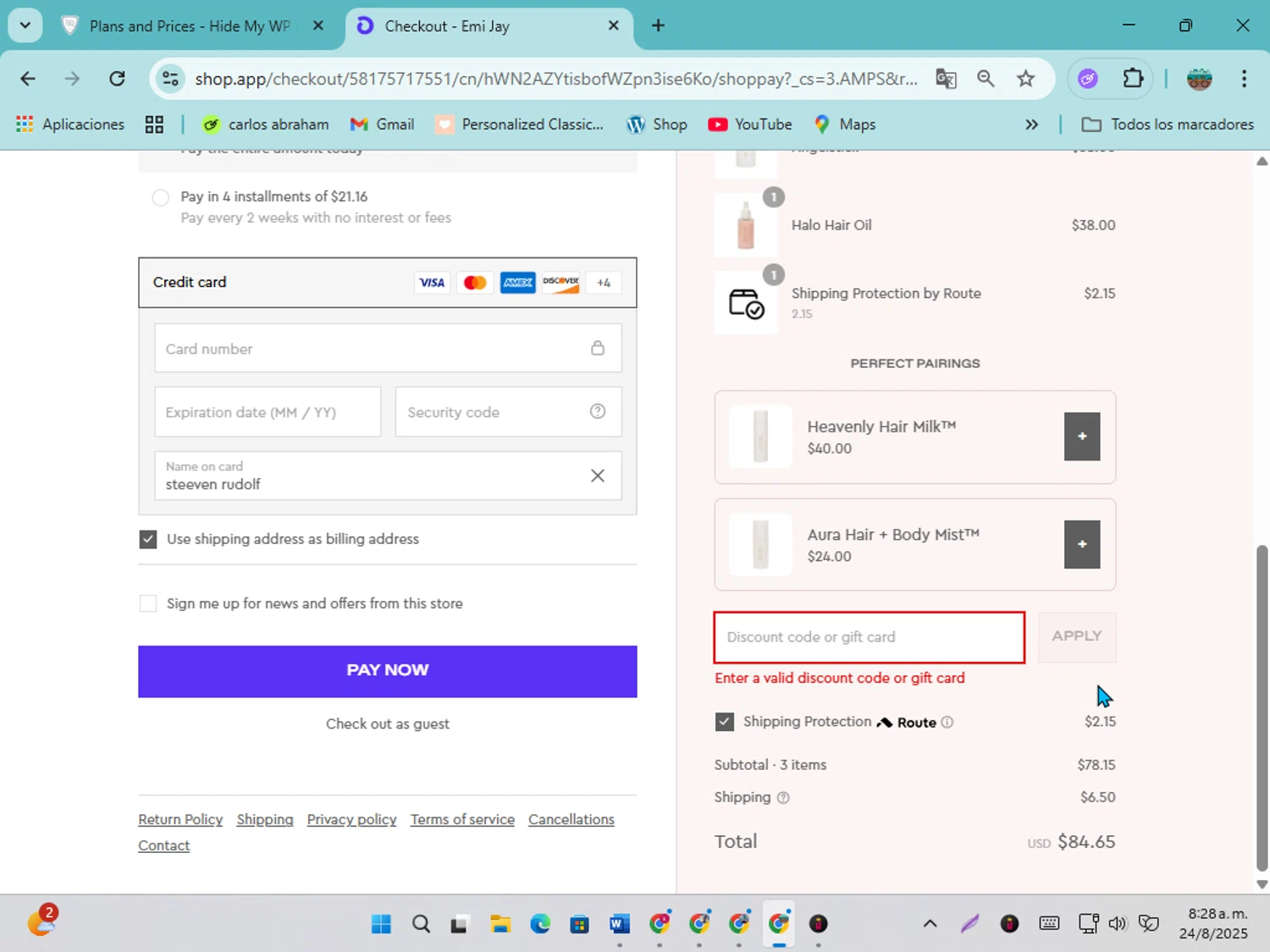Viewport: 1270px width, 952px height.
Task: Select the Credit card payment header
Action: (x=388, y=283)
